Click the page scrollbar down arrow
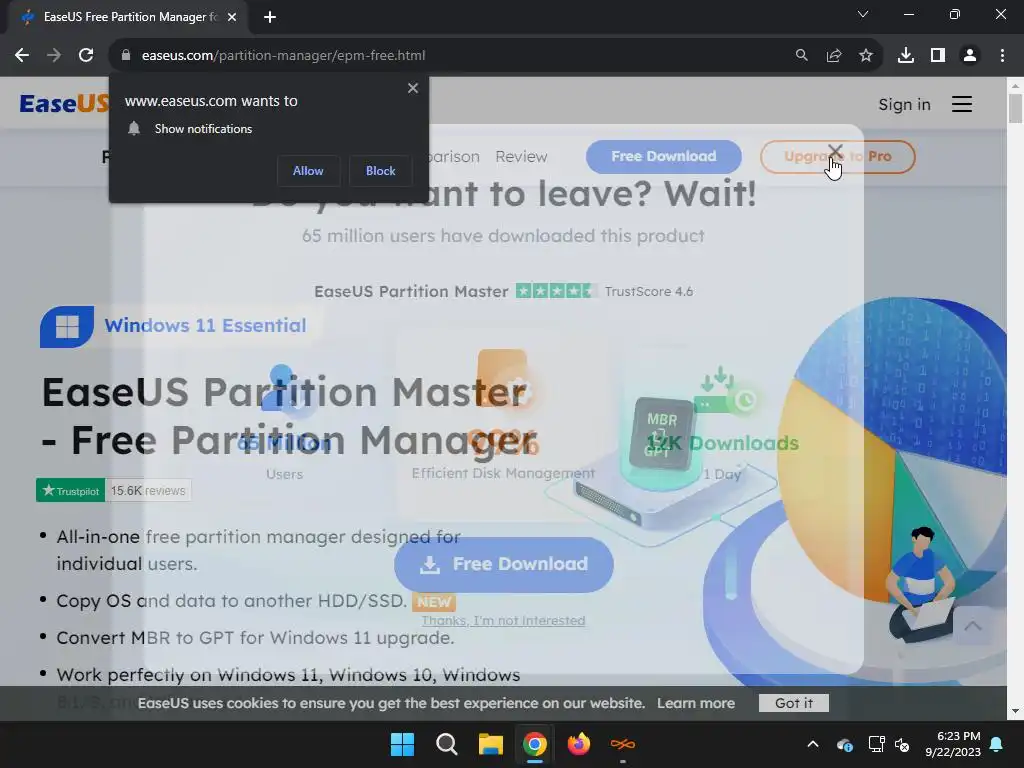The height and width of the screenshot is (768, 1024). [1015, 711]
